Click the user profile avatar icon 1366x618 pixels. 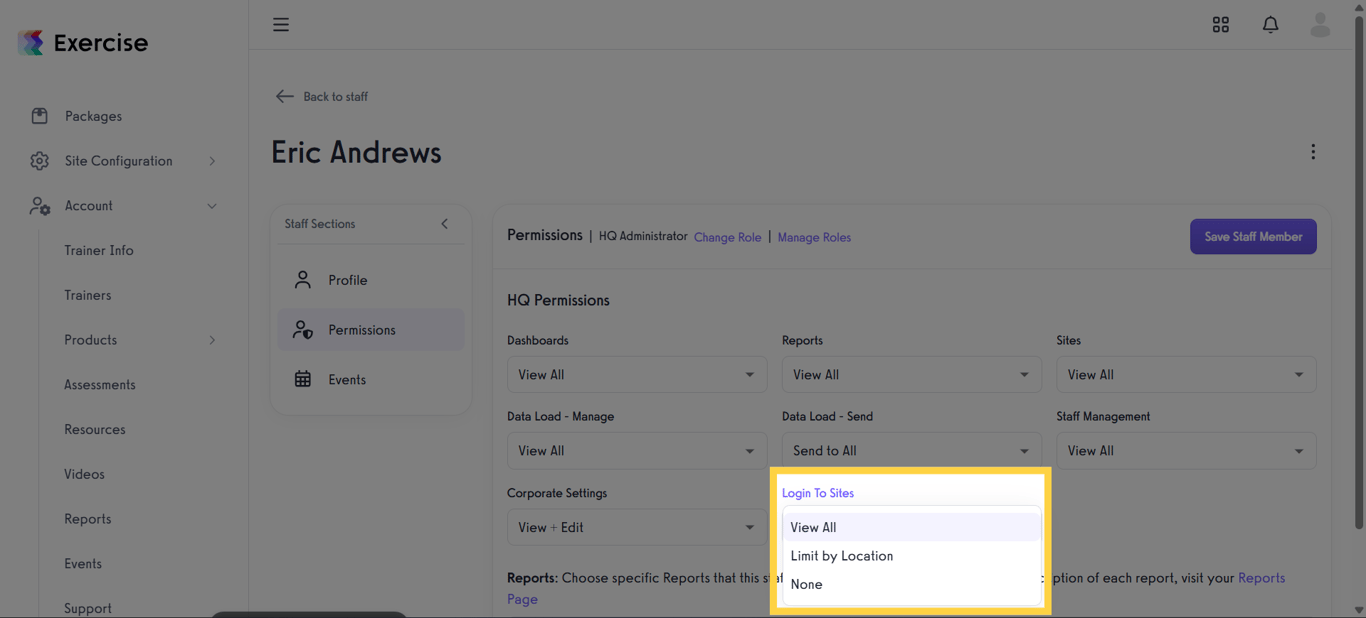1319,24
